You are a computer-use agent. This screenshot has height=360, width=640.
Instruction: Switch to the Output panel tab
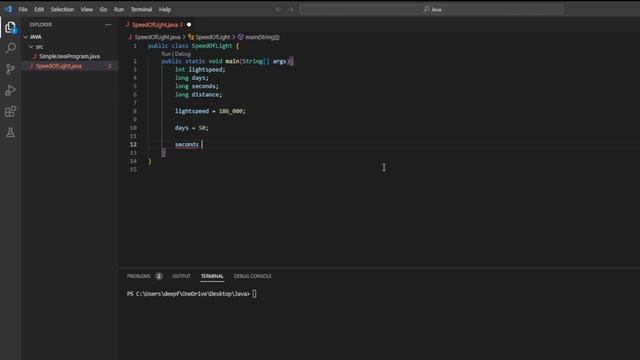181,276
